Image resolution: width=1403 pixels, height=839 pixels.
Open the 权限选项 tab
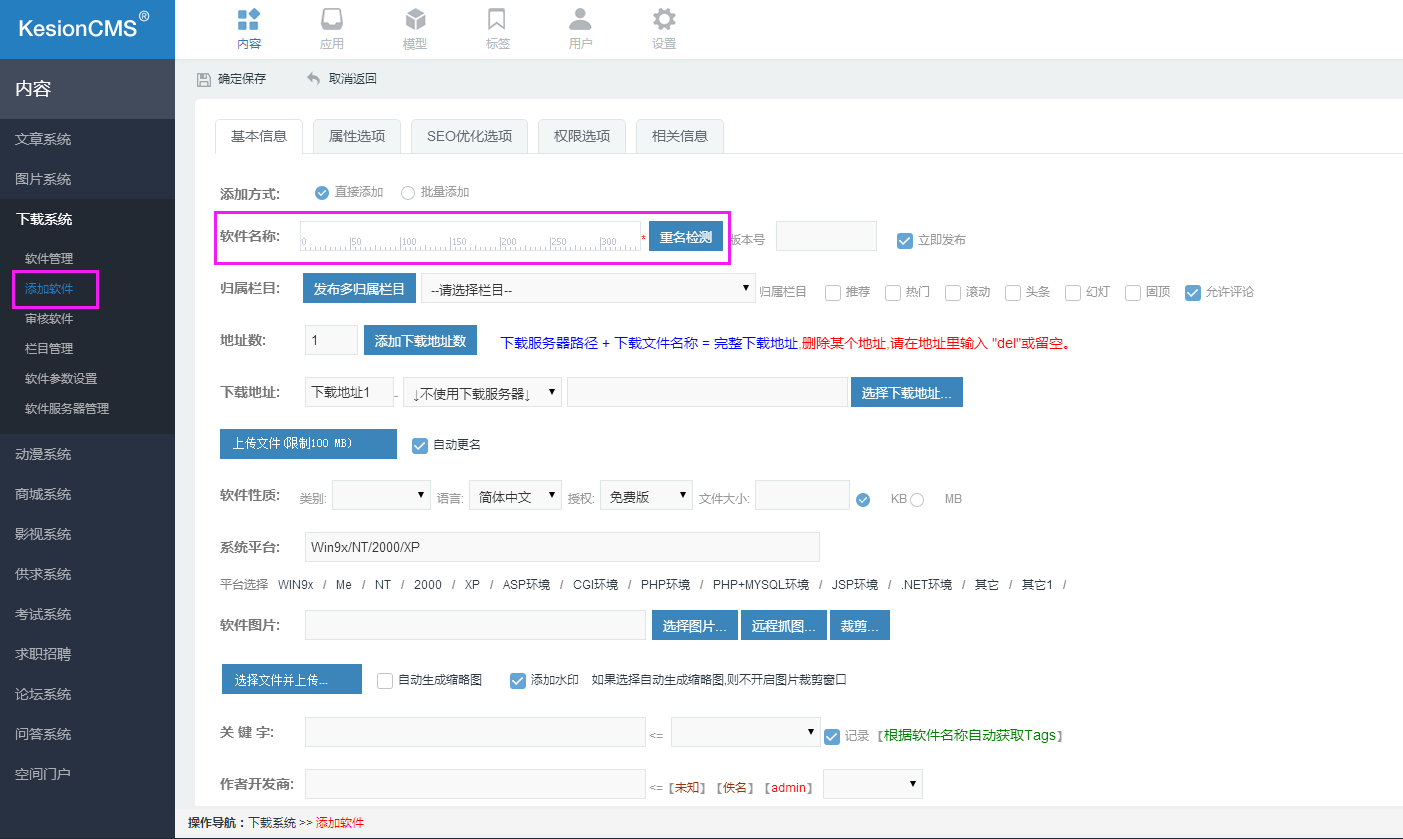coord(581,136)
